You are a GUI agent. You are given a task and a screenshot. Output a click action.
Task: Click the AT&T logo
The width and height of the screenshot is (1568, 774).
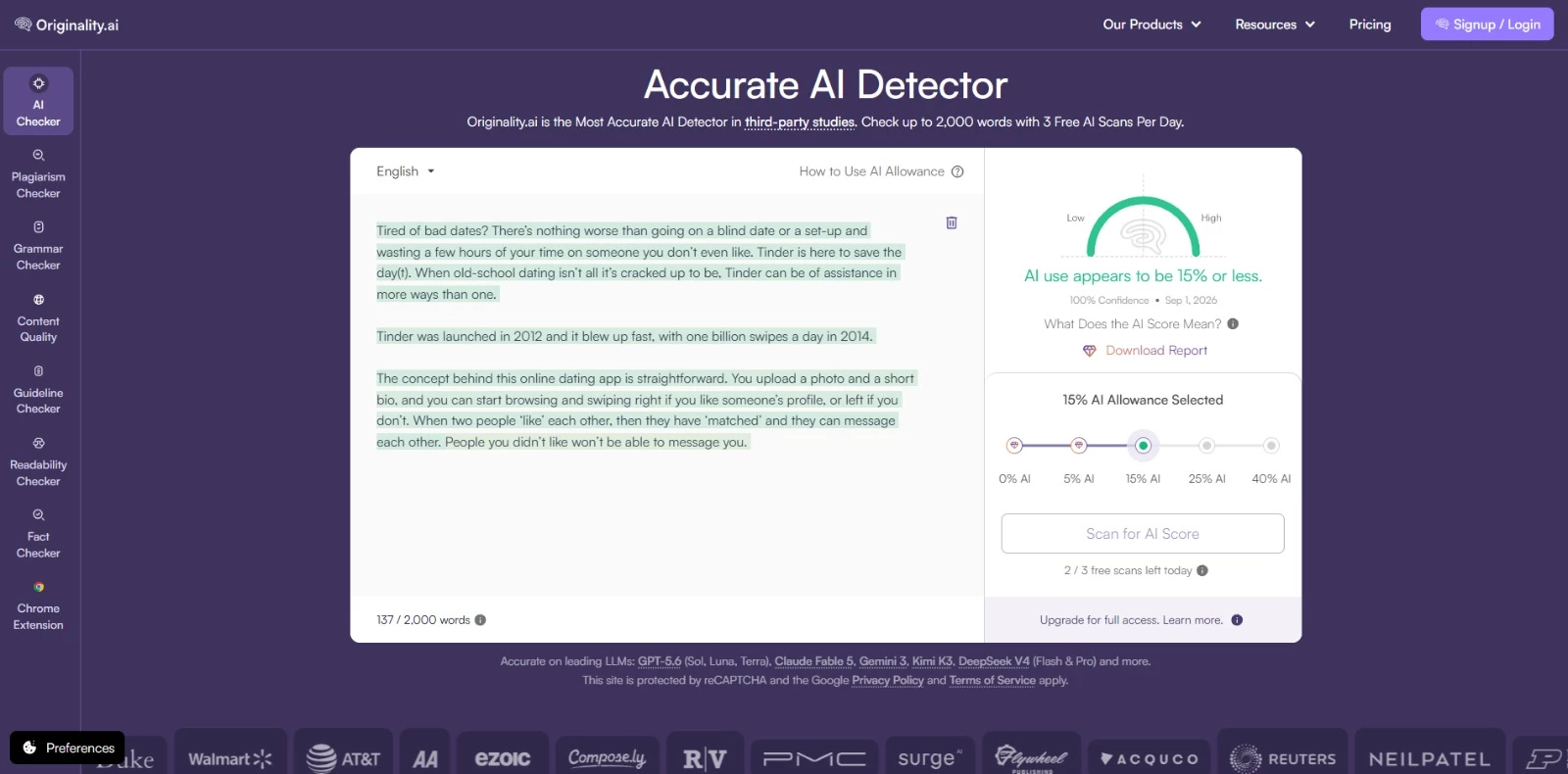pyautogui.click(x=343, y=758)
